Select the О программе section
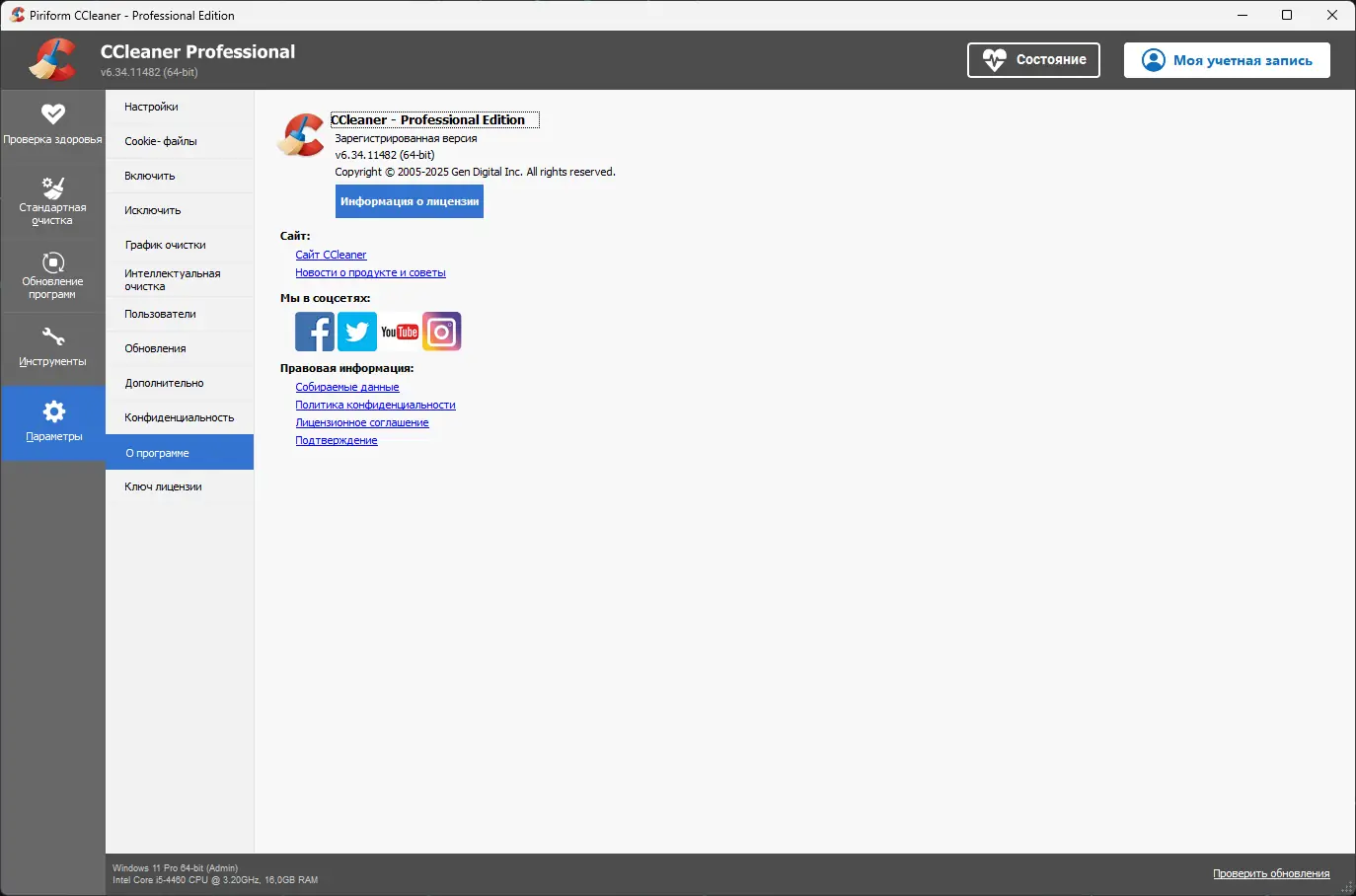 [x=180, y=452]
